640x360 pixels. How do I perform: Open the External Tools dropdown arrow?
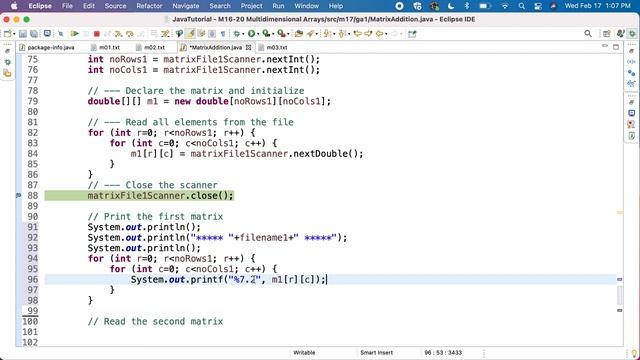(x=288, y=34)
